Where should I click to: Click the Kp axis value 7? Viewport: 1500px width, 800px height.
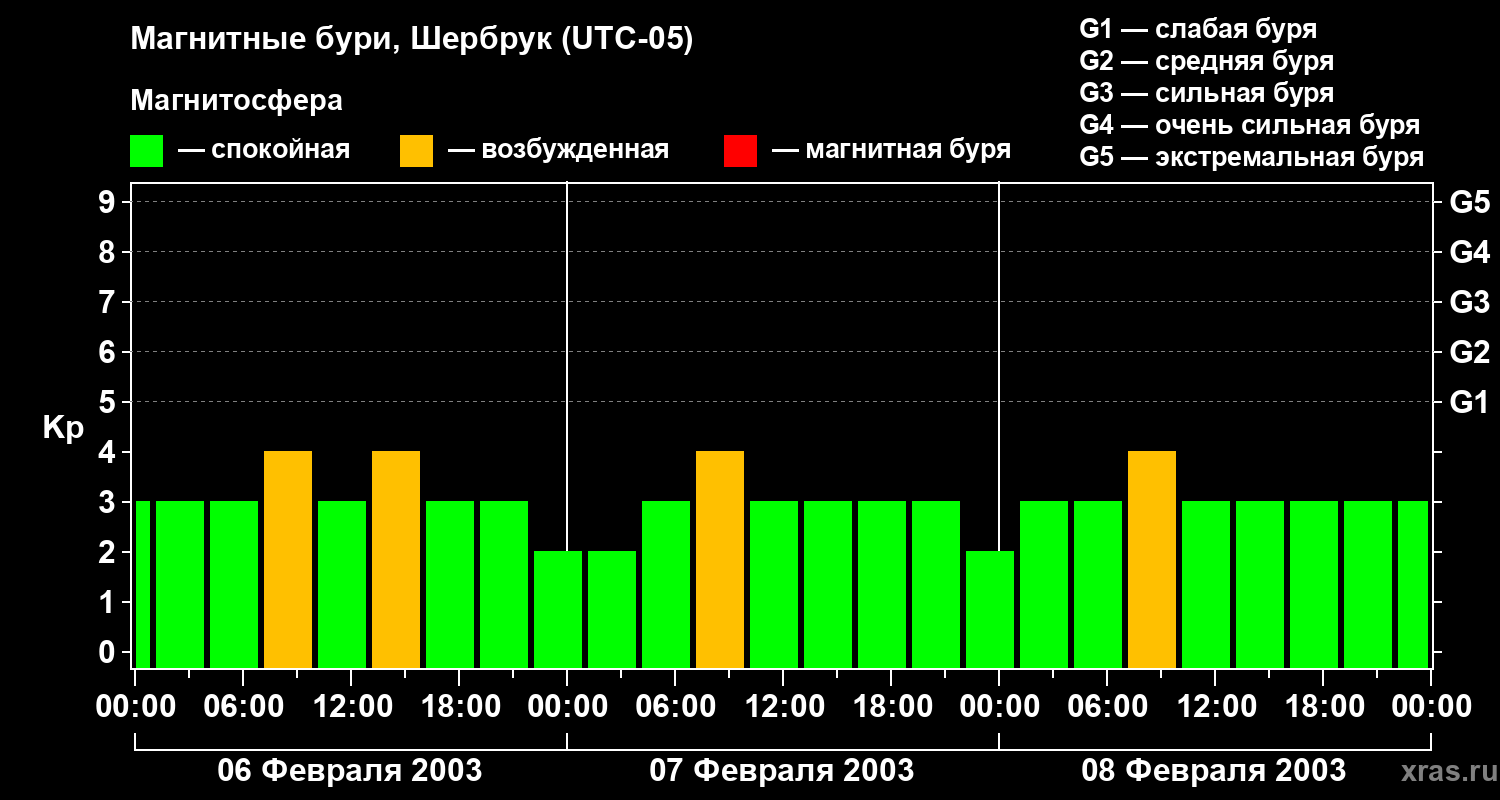(109, 303)
